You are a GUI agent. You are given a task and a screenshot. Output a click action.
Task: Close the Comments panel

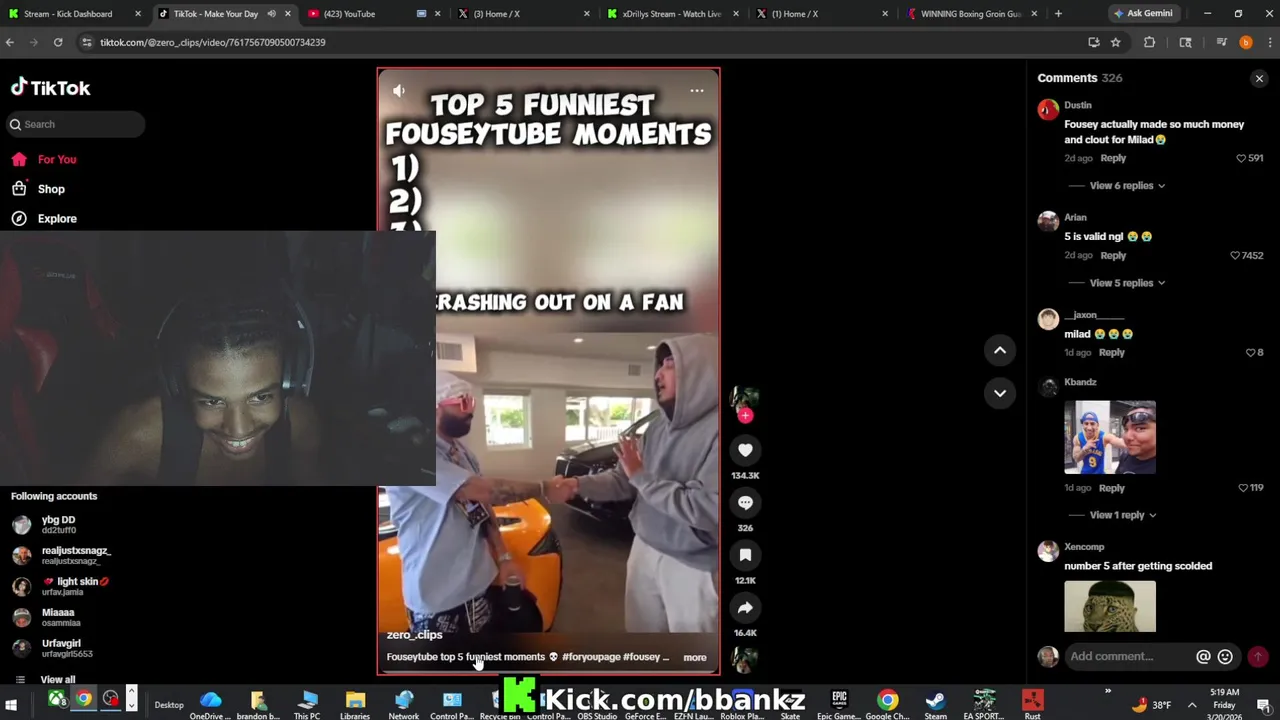[x=1259, y=78]
